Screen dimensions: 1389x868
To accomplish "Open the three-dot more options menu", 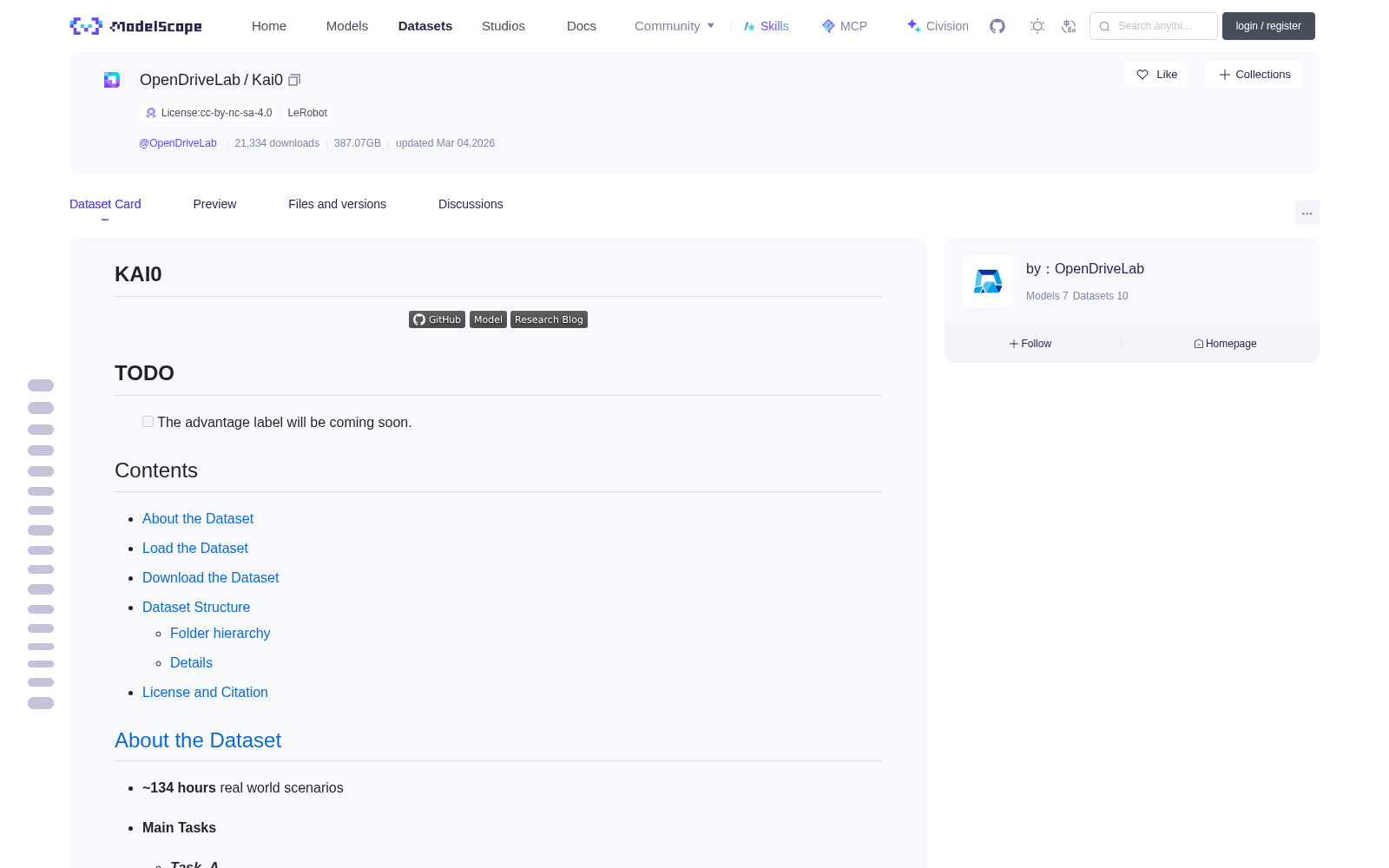I will click(x=1307, y=213).
